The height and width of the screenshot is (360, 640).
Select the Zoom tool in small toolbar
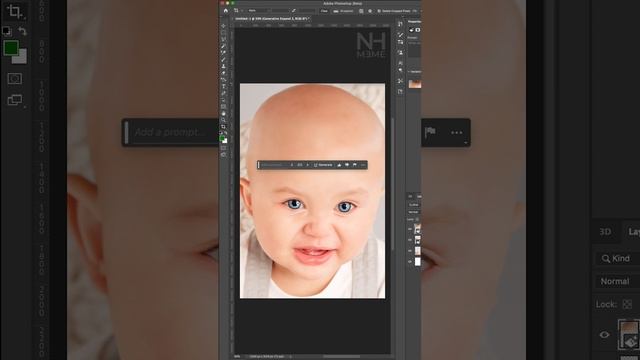pyautogui.click(x=223, y=120)
